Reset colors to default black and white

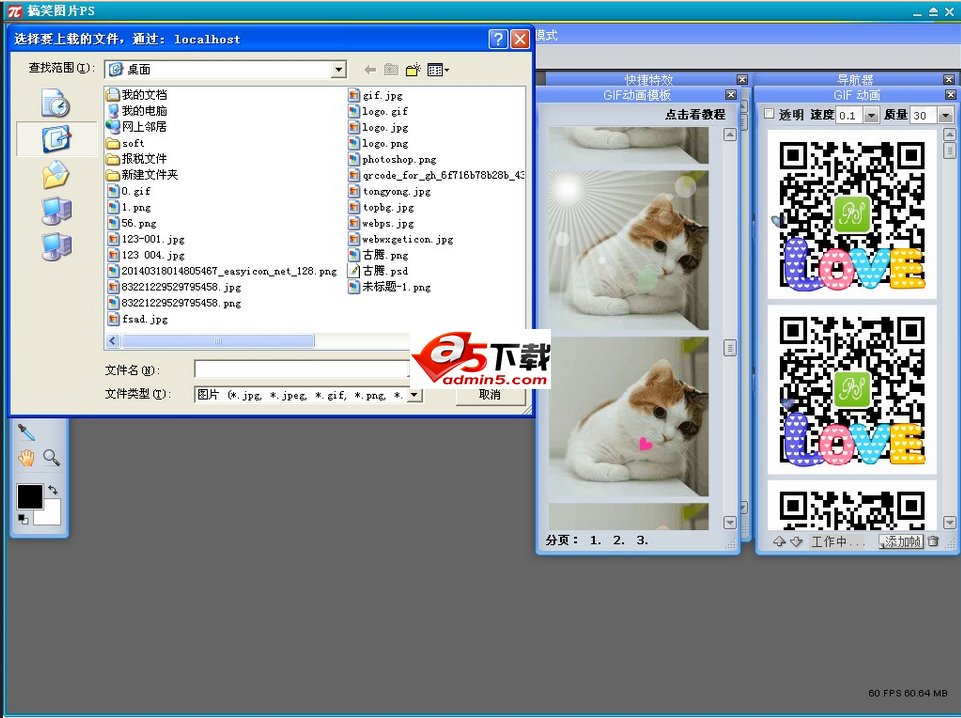coord(23,519)
